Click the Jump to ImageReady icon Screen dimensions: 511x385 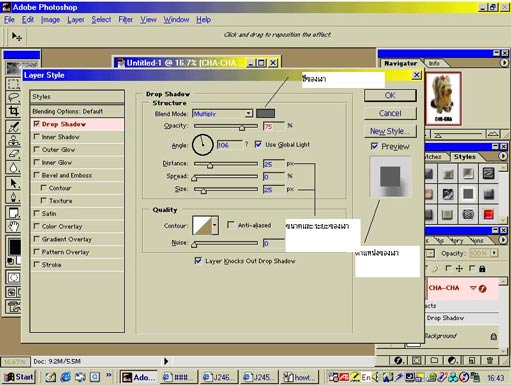pyautogui.click(x=13, y=306)
